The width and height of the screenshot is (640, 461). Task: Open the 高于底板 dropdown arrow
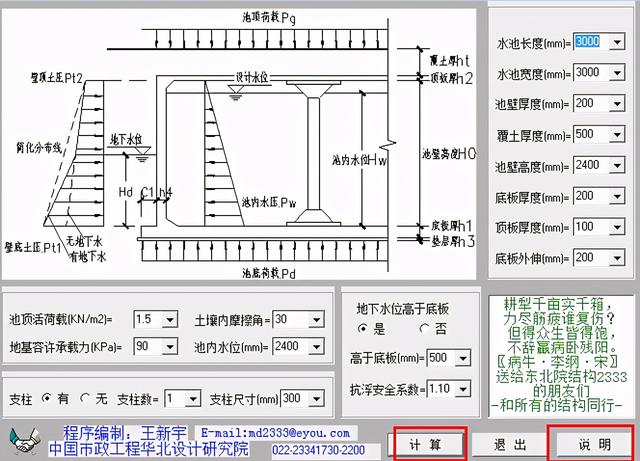click(463, 359)
